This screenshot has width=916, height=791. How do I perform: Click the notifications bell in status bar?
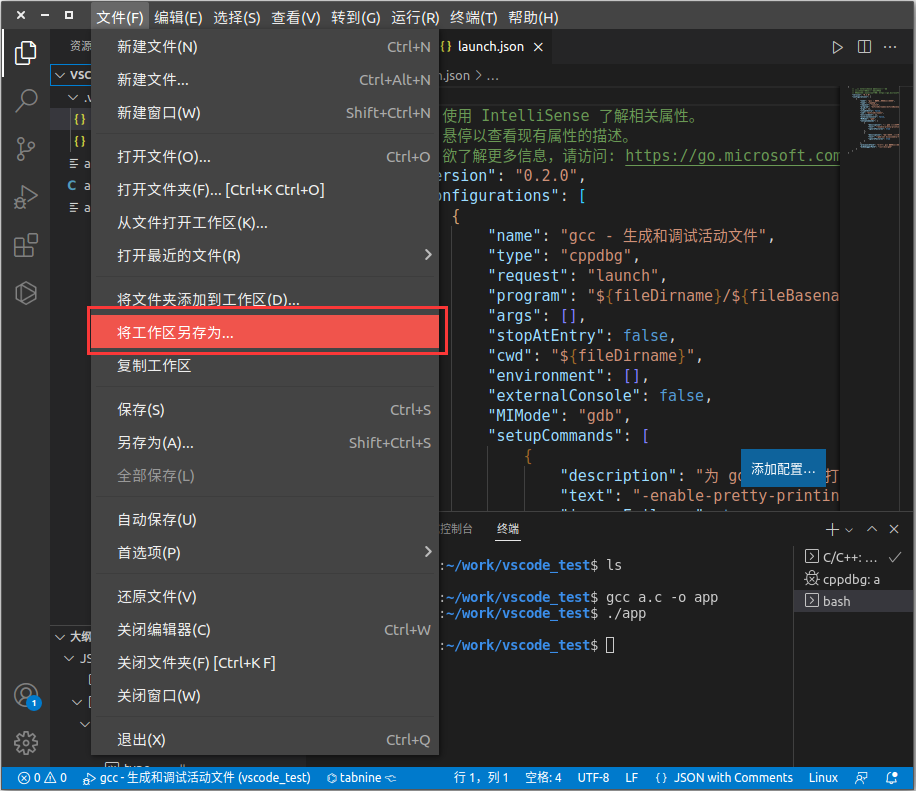[891, 778]
